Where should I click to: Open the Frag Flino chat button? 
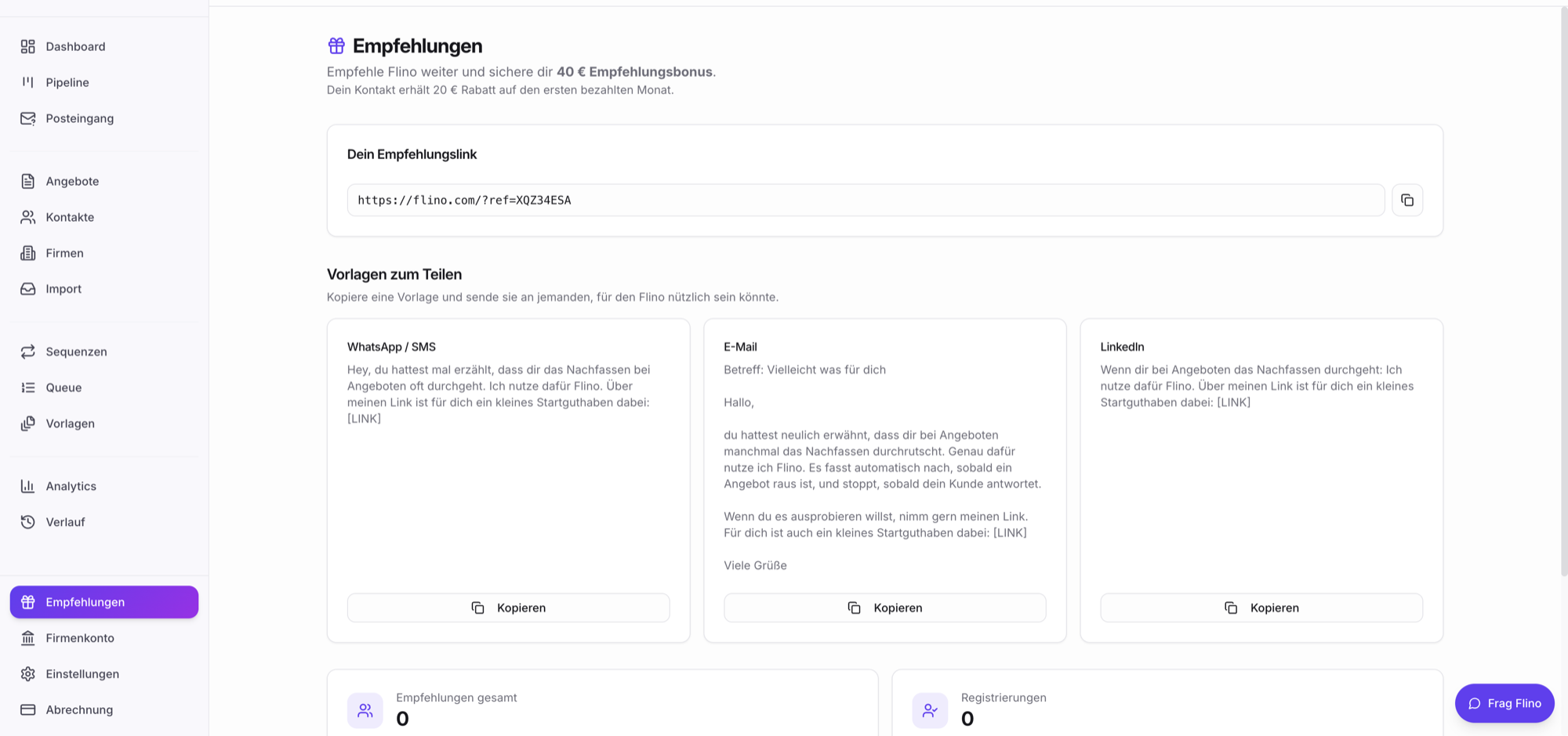(1504, 703)
